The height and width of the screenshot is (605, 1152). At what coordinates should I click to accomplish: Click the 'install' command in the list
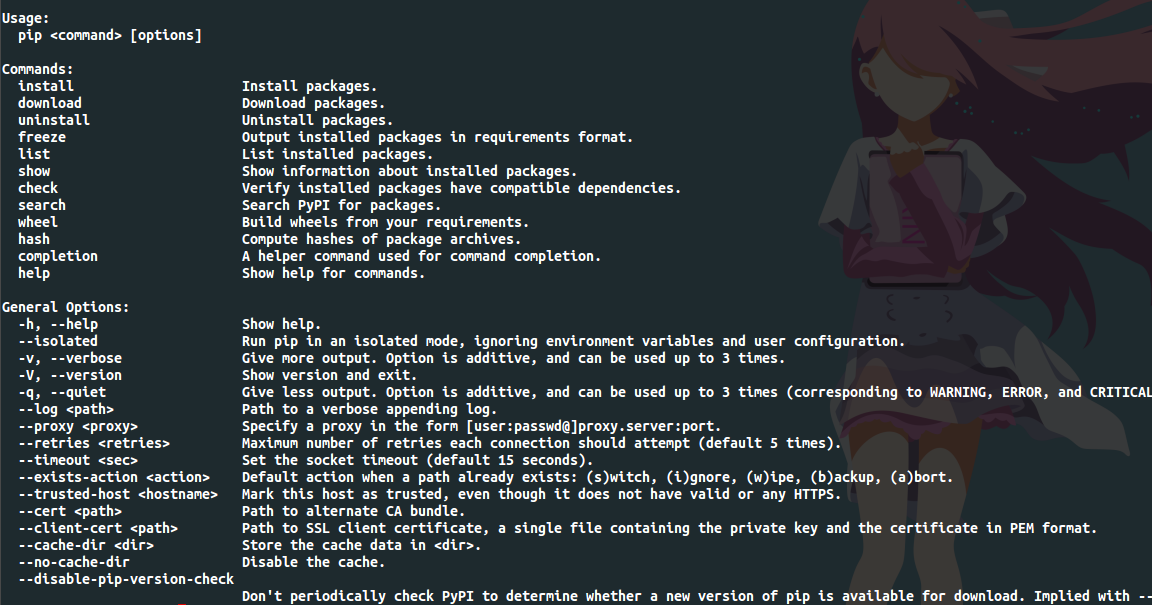tap(46, 86)
